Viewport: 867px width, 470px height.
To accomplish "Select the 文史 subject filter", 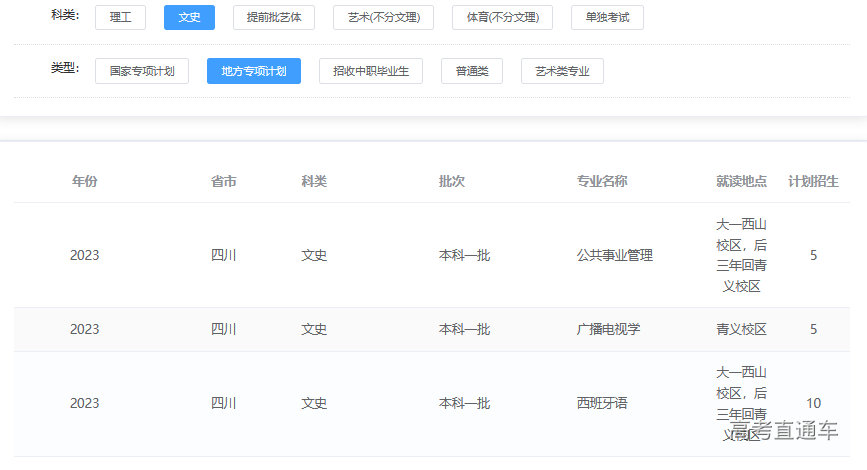I will point(189,18).
